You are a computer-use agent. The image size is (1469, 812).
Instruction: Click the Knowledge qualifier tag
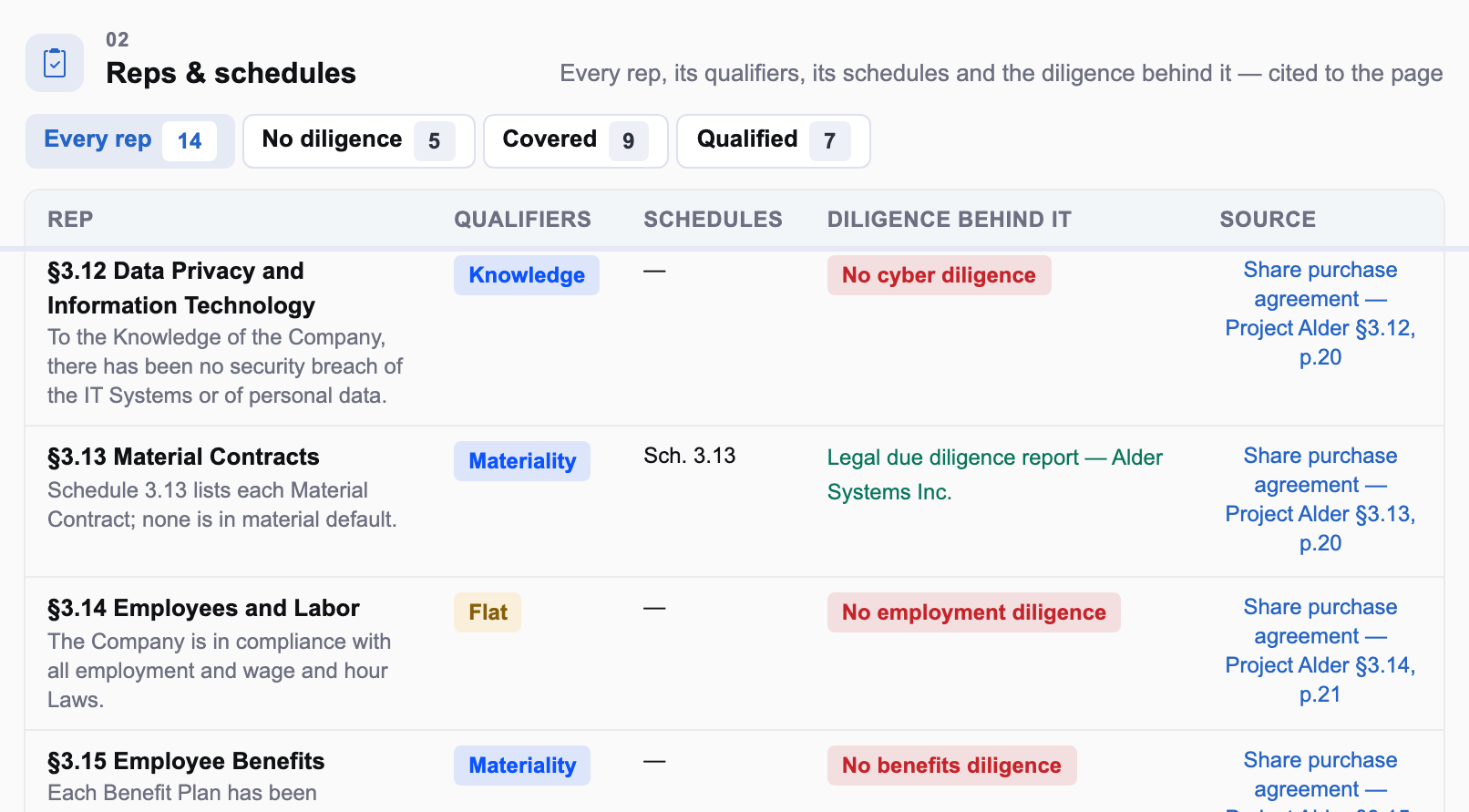pyautogui.click(x=527, y=275)
